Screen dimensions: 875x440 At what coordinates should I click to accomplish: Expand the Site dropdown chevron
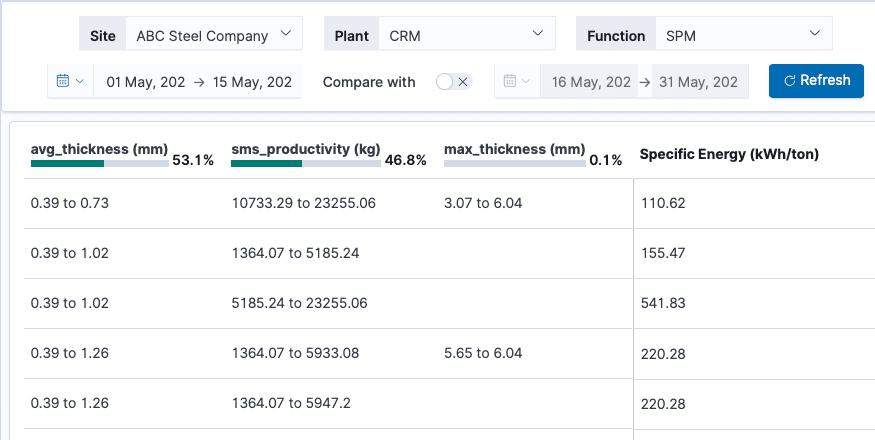tap(286, 33)
